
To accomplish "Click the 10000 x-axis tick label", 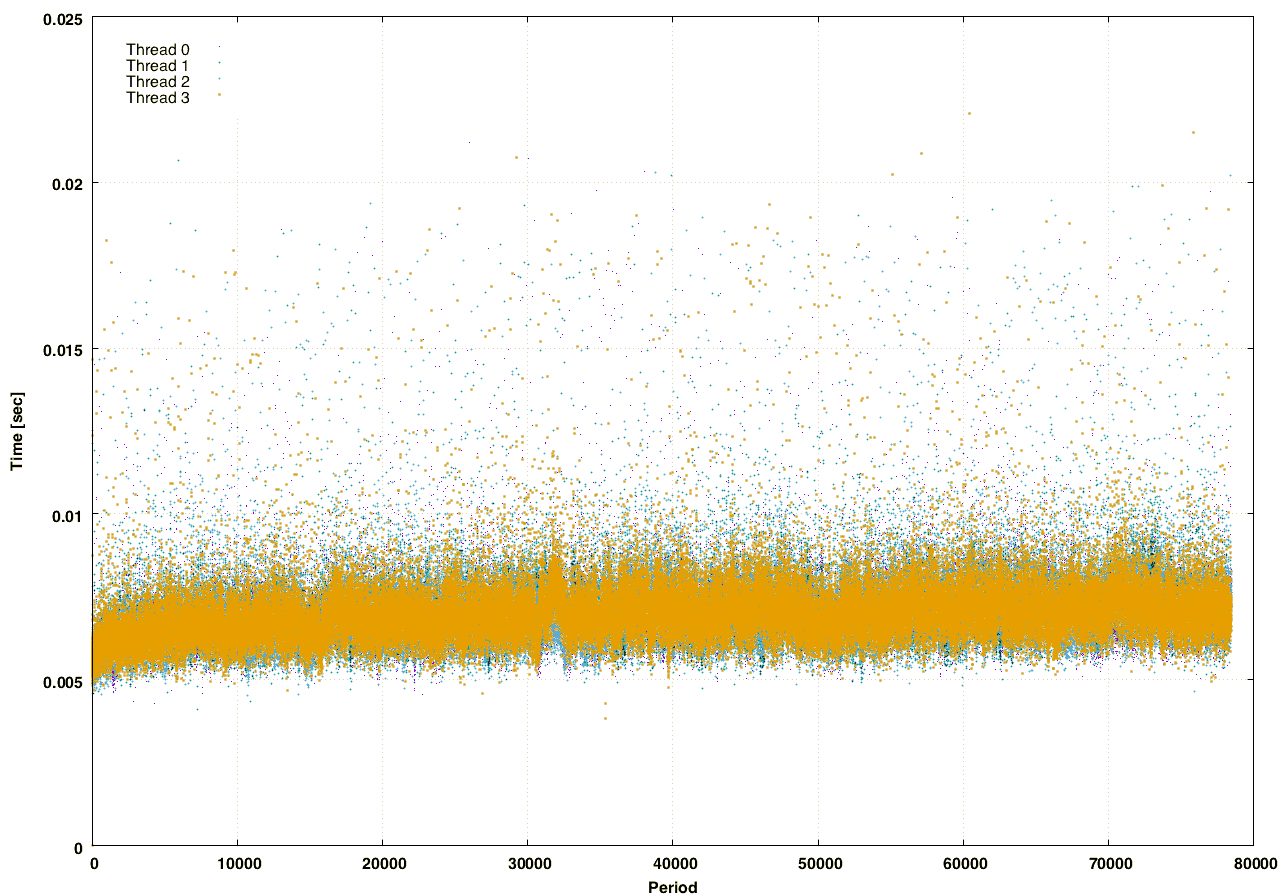I will click(237, 863).
